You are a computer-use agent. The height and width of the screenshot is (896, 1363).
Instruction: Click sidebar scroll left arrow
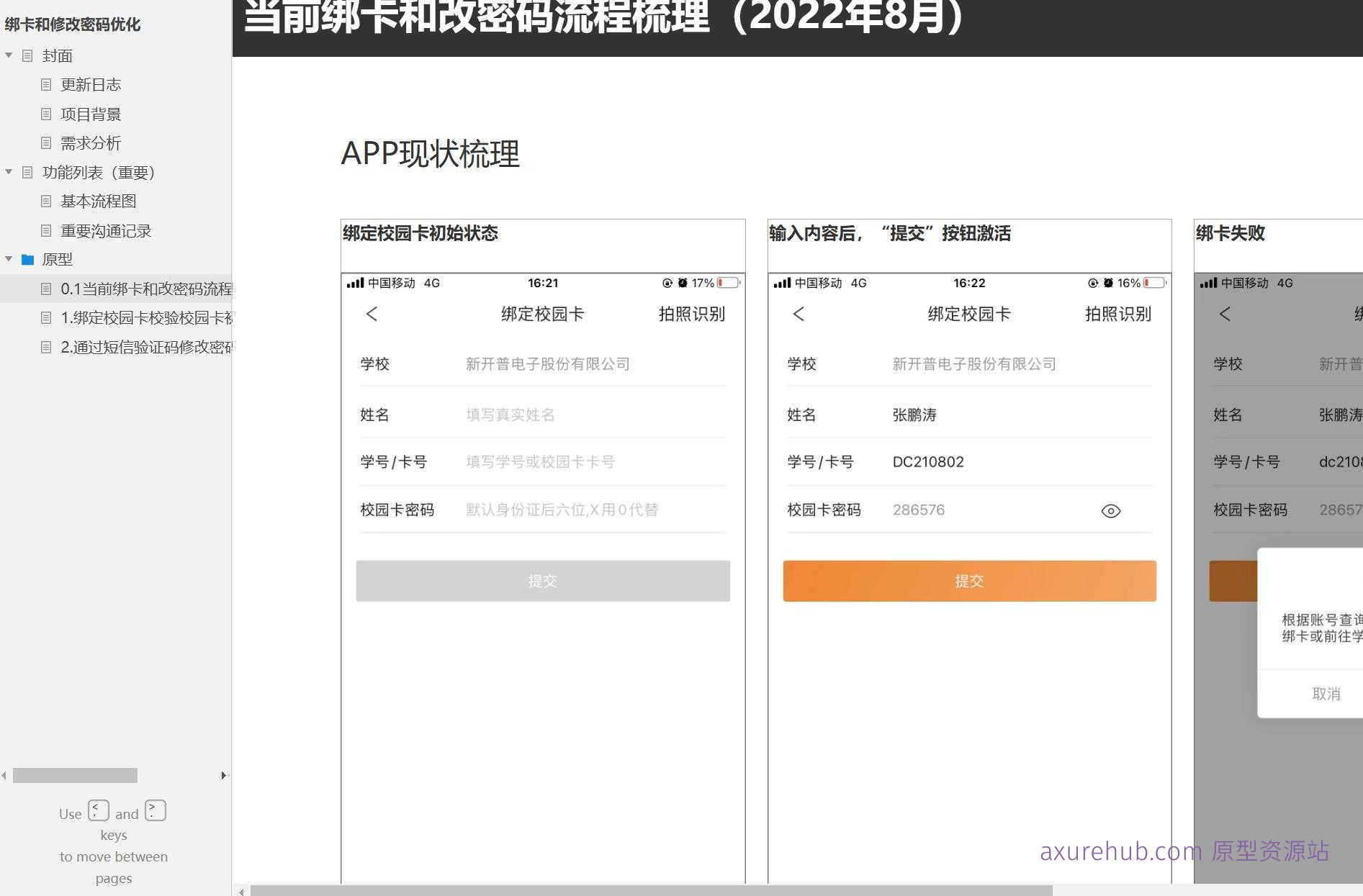pyautogui.click(x=4, y=775)
